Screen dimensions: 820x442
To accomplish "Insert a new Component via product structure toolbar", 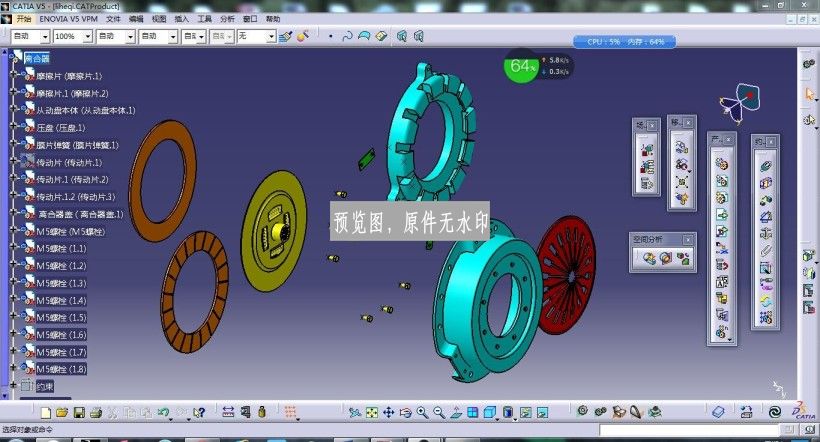I will pyautogui.click(x=722, y=164).
